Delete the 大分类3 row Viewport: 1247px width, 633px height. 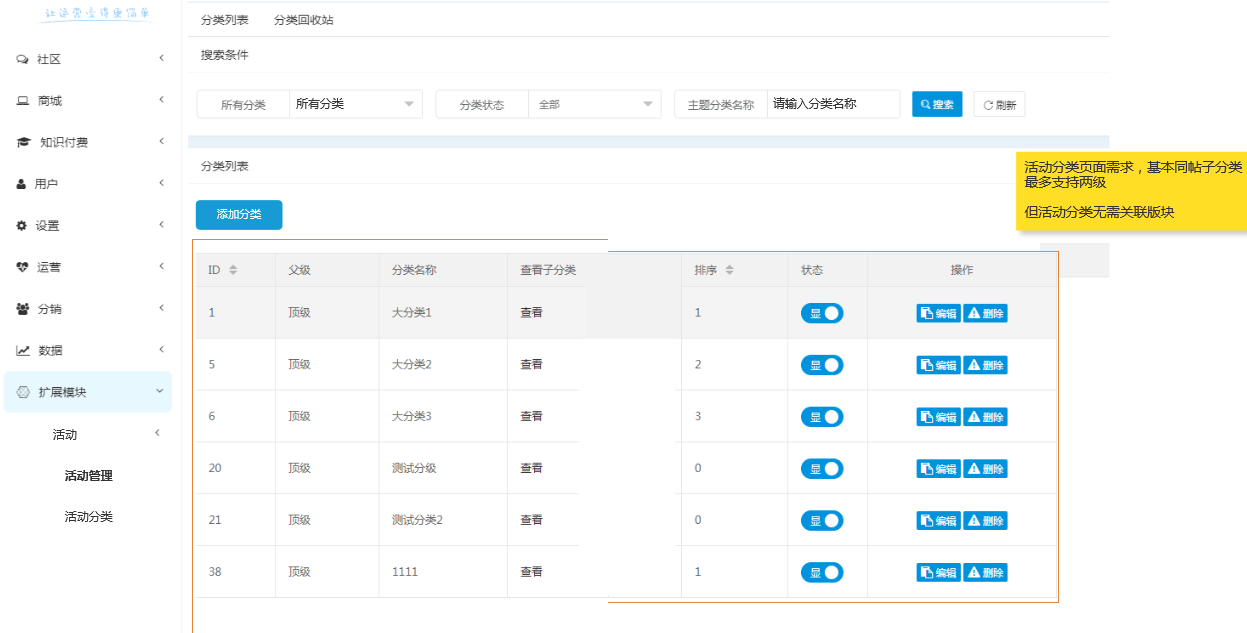click(985, 417)
